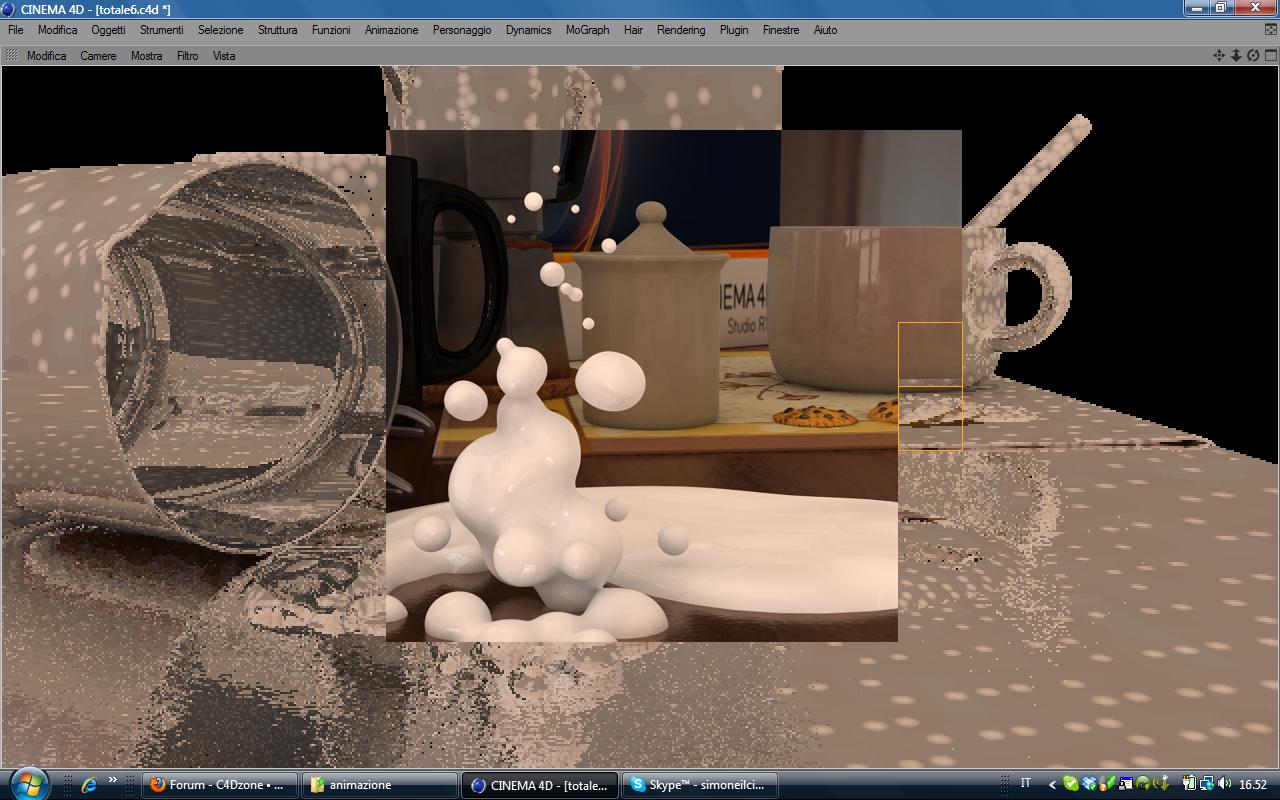Open the MoGraph menu
This screenshot has width=1280, height=800.
[587, 30]
